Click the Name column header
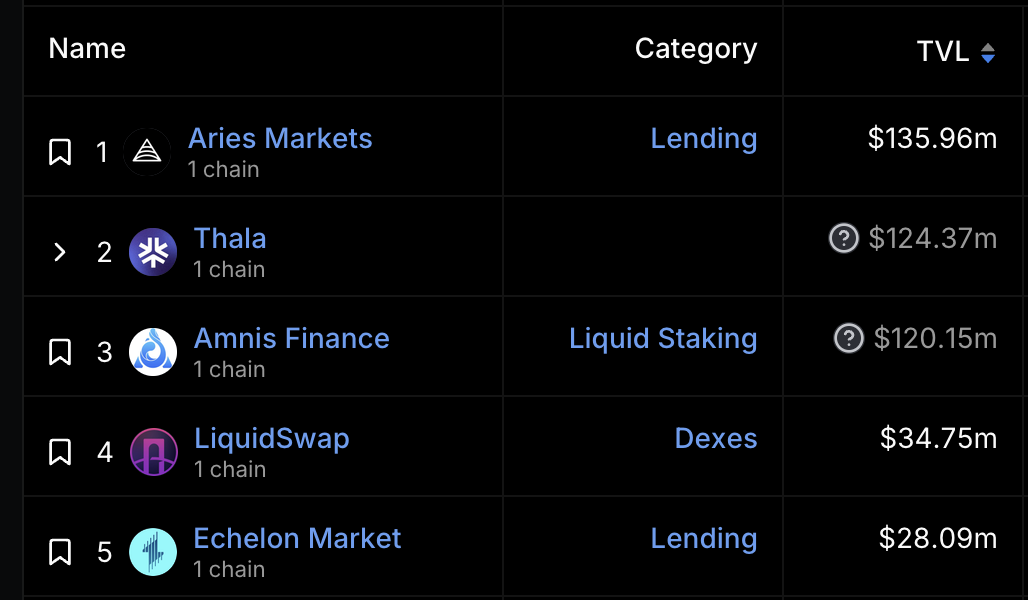 coord(87,49)
